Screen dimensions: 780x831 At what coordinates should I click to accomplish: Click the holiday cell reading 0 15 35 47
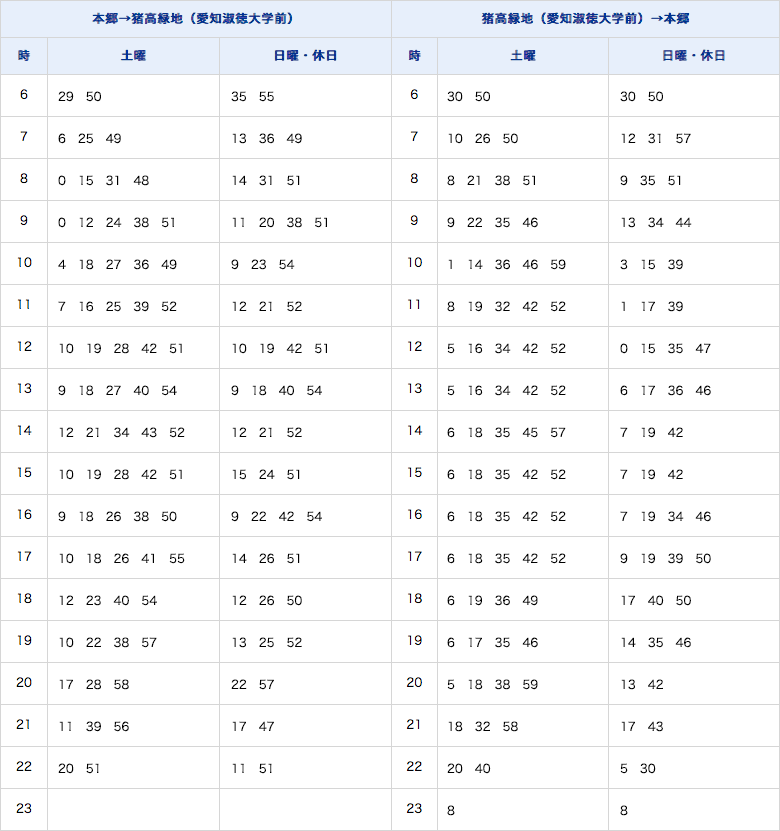click(x=694, y=349)
